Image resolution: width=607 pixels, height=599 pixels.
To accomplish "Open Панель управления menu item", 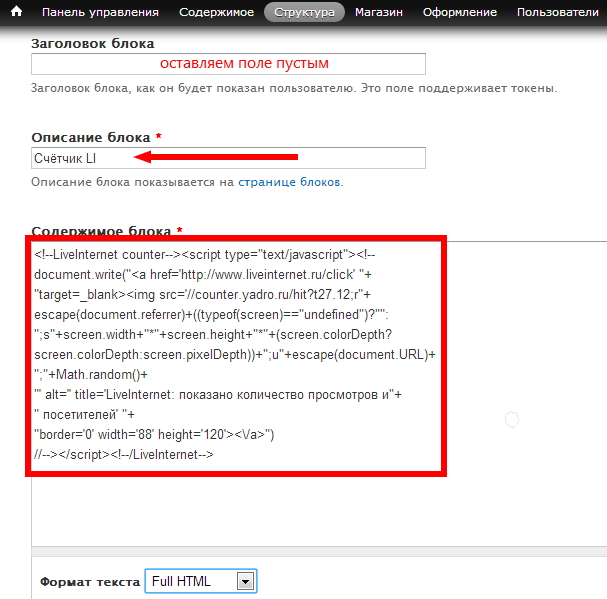I will tap(100, 12).
